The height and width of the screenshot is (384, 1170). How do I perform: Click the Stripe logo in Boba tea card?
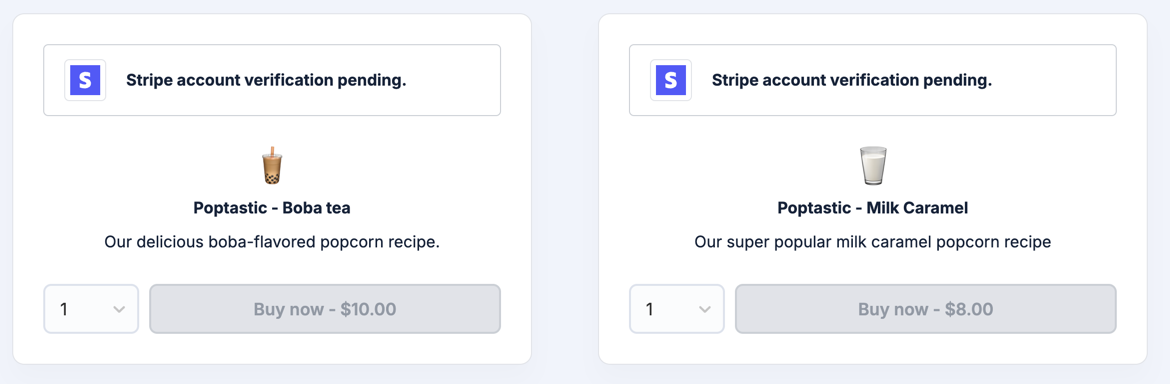pos(85,80)
